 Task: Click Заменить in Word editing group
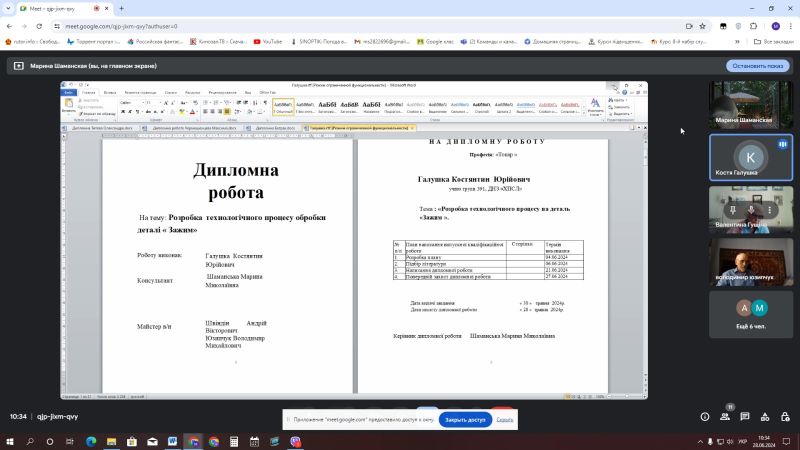pos(619,107)
